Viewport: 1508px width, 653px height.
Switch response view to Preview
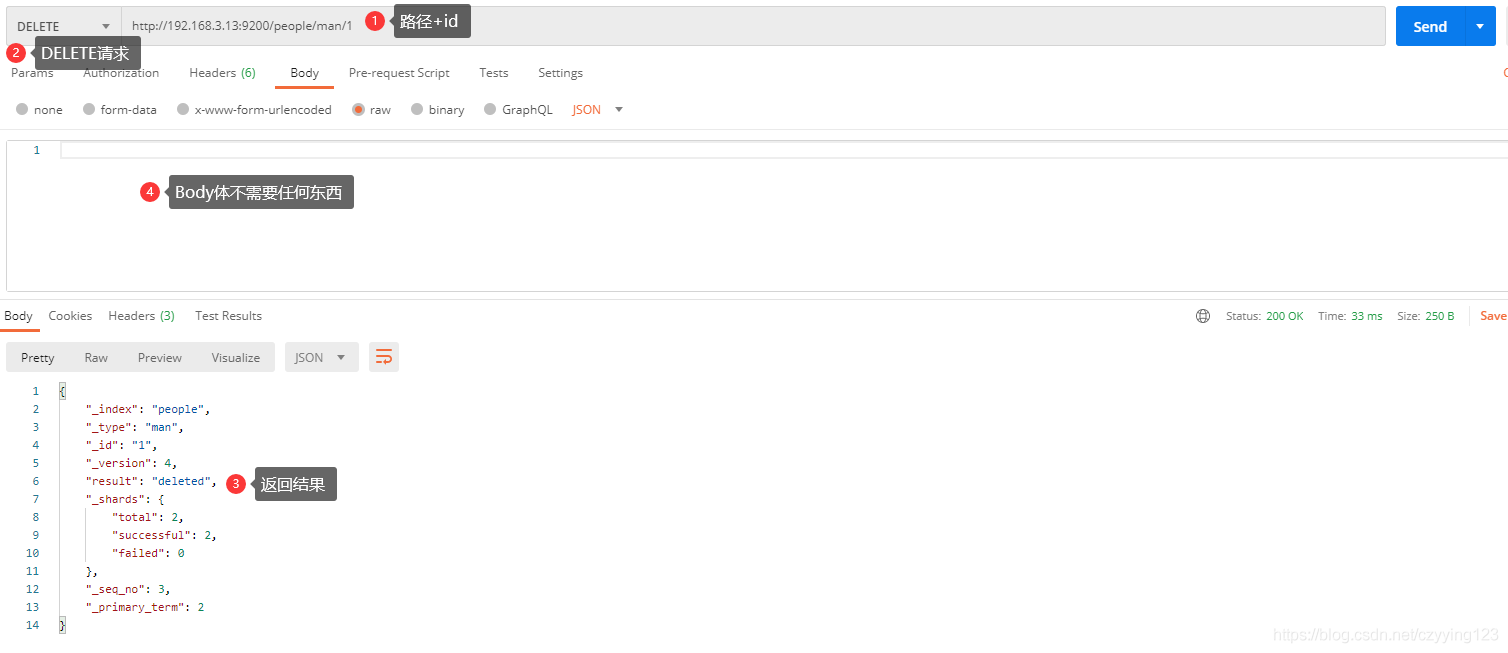click(160, 357)
